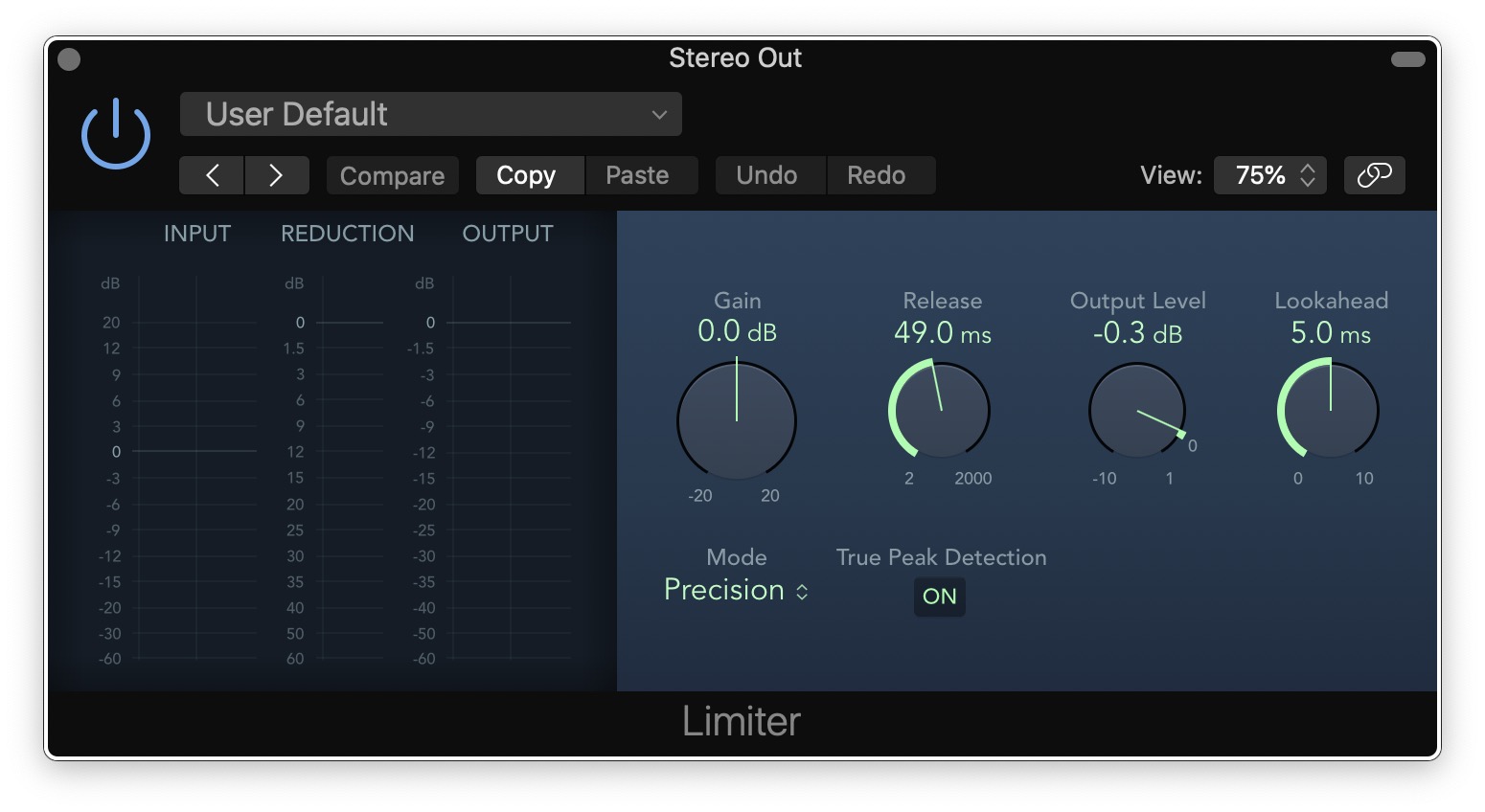This screenshot has width=1485, height=812.
Task: Toggle the Compare button
Action: 392,176
